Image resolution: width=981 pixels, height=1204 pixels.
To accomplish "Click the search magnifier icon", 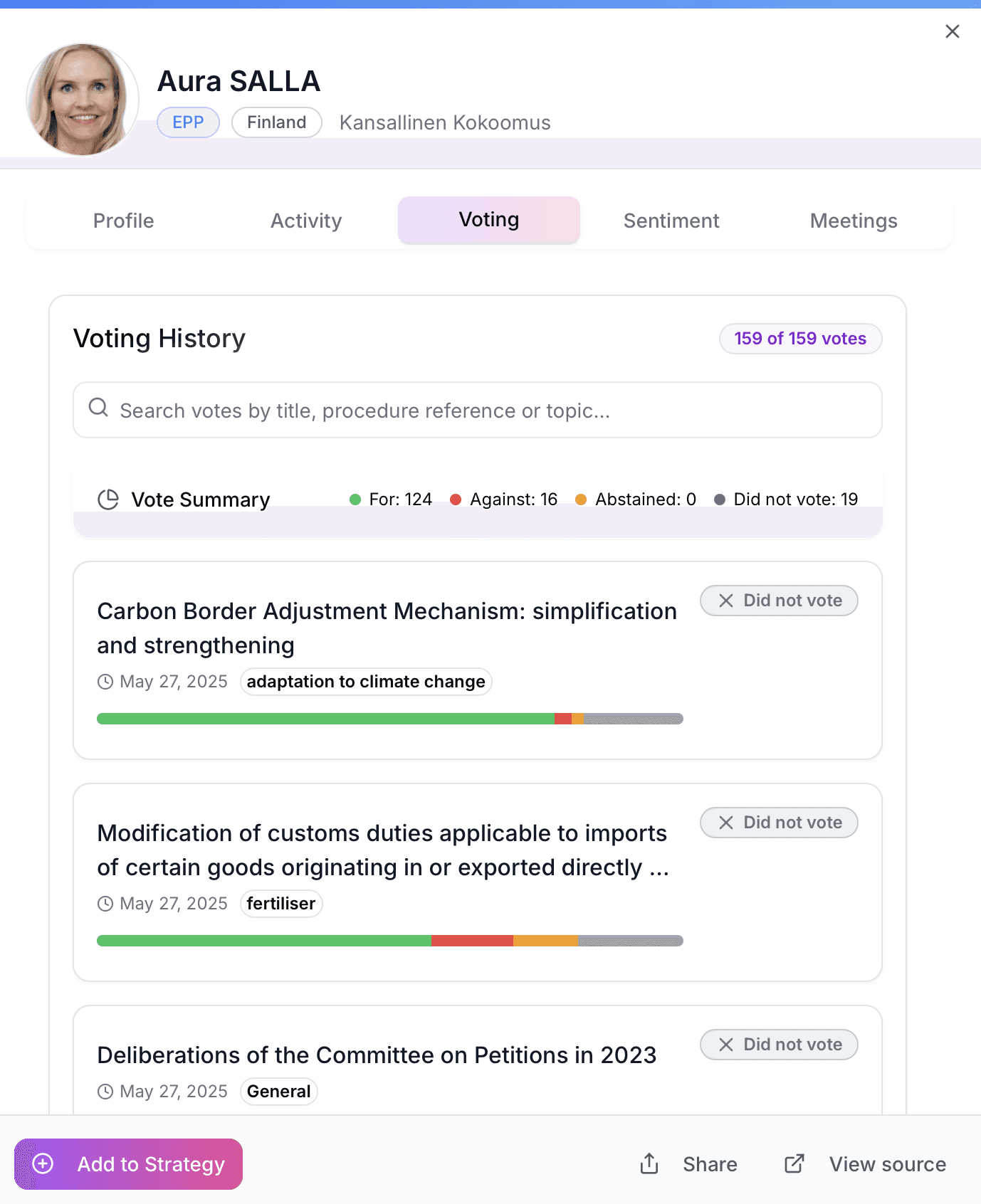I will point(98,408).
